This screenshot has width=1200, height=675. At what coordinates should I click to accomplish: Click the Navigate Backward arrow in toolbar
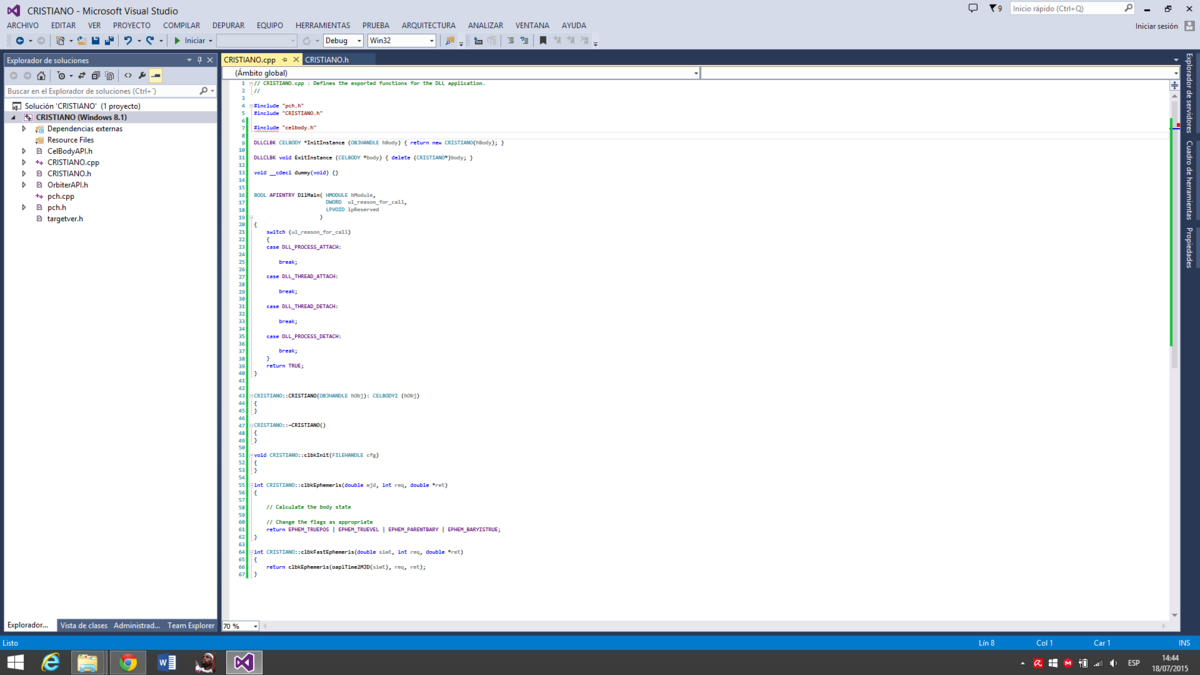pos(20,41)
